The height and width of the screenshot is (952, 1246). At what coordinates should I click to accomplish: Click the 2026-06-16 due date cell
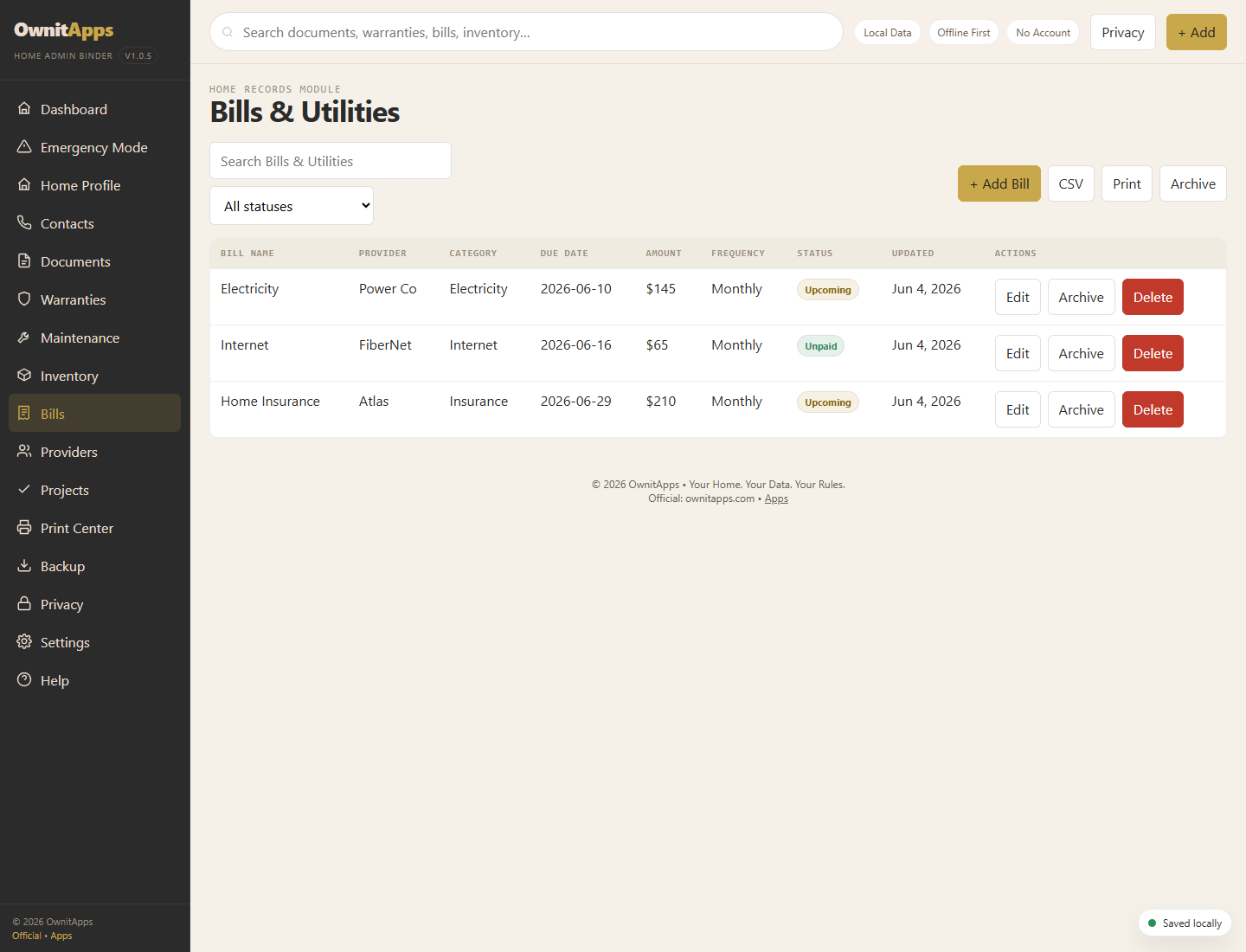pyautogui.click(x=576, y=345)
